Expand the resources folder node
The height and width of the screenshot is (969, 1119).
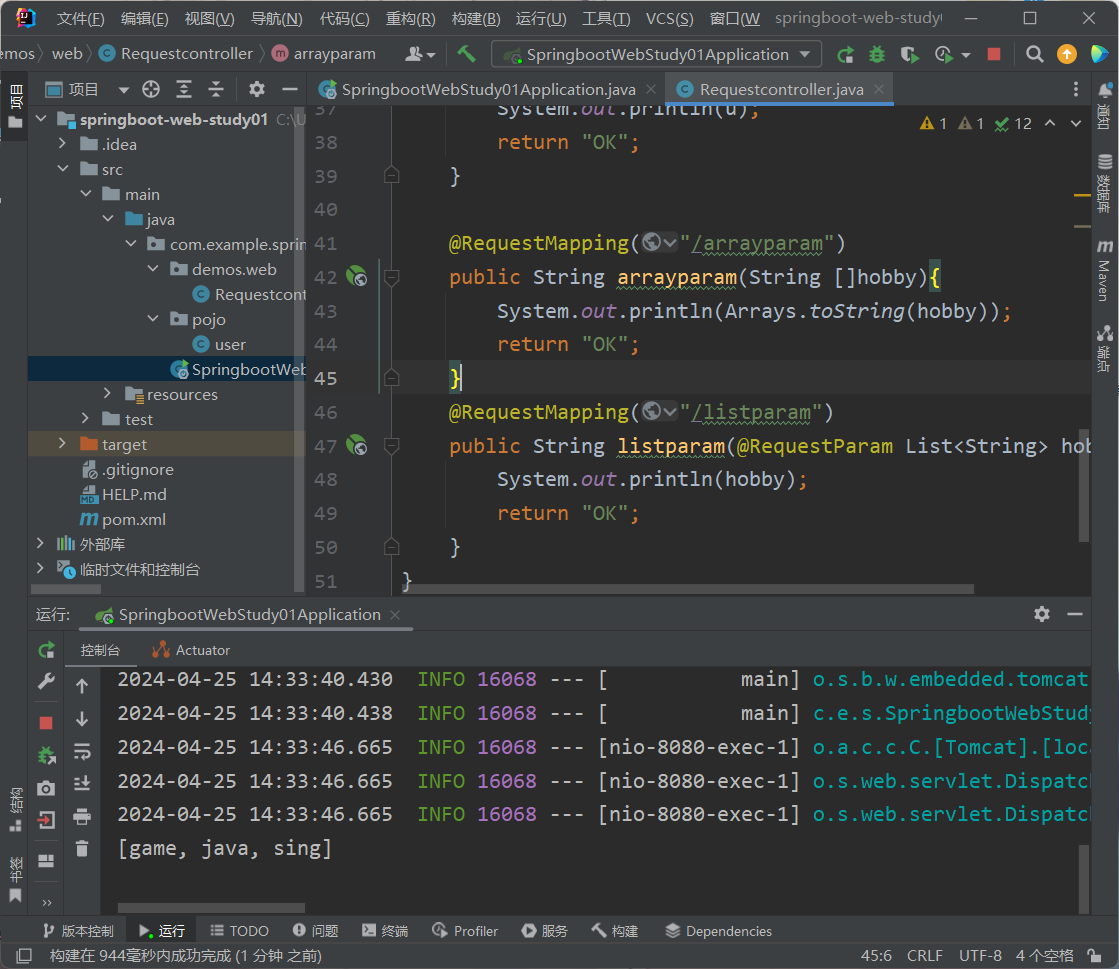(x=108, y=394)
